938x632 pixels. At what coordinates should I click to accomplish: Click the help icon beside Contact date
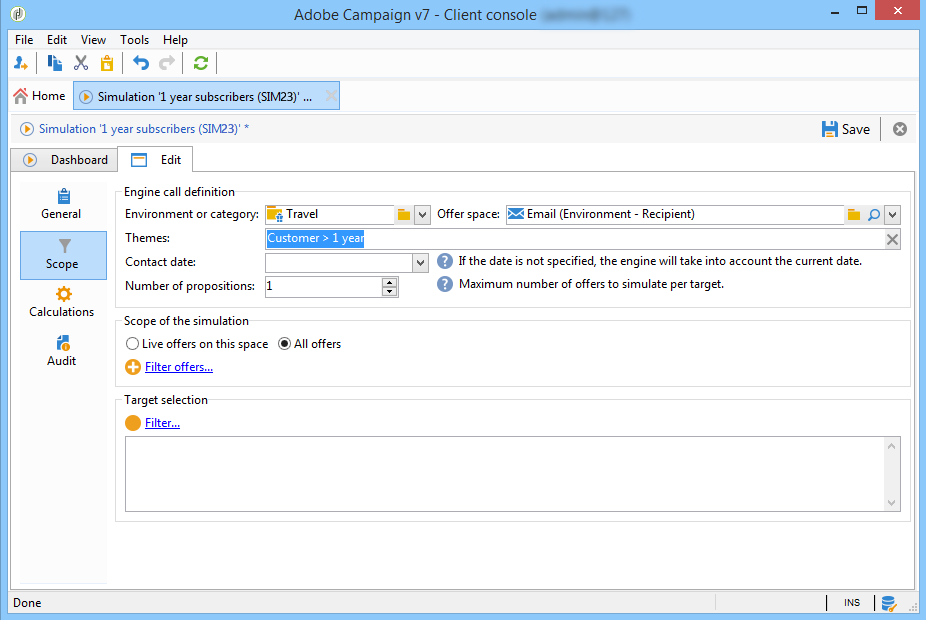pyautogui.click(x=444, y=262)
